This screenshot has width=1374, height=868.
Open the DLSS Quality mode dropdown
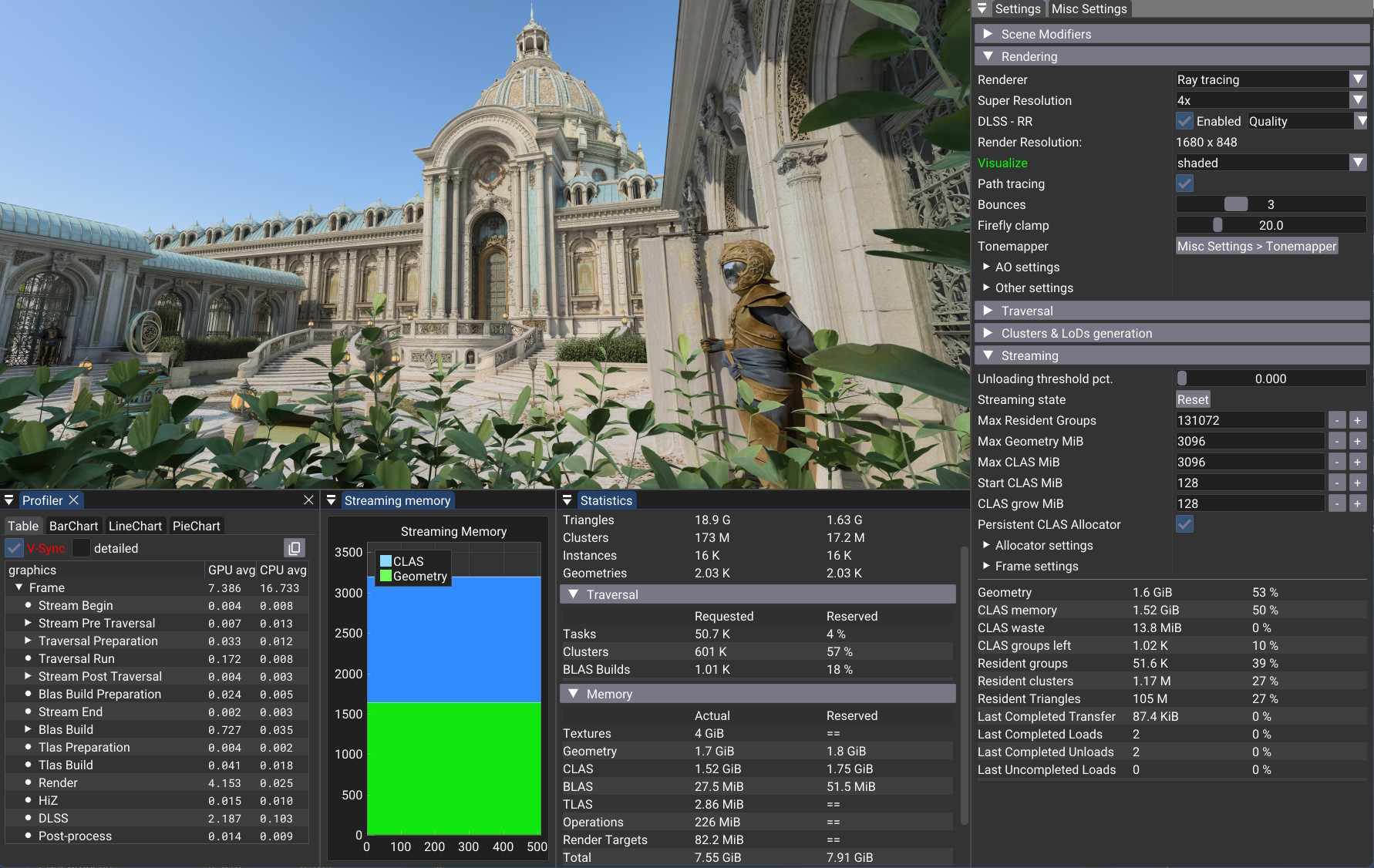tap(1308, 121)
